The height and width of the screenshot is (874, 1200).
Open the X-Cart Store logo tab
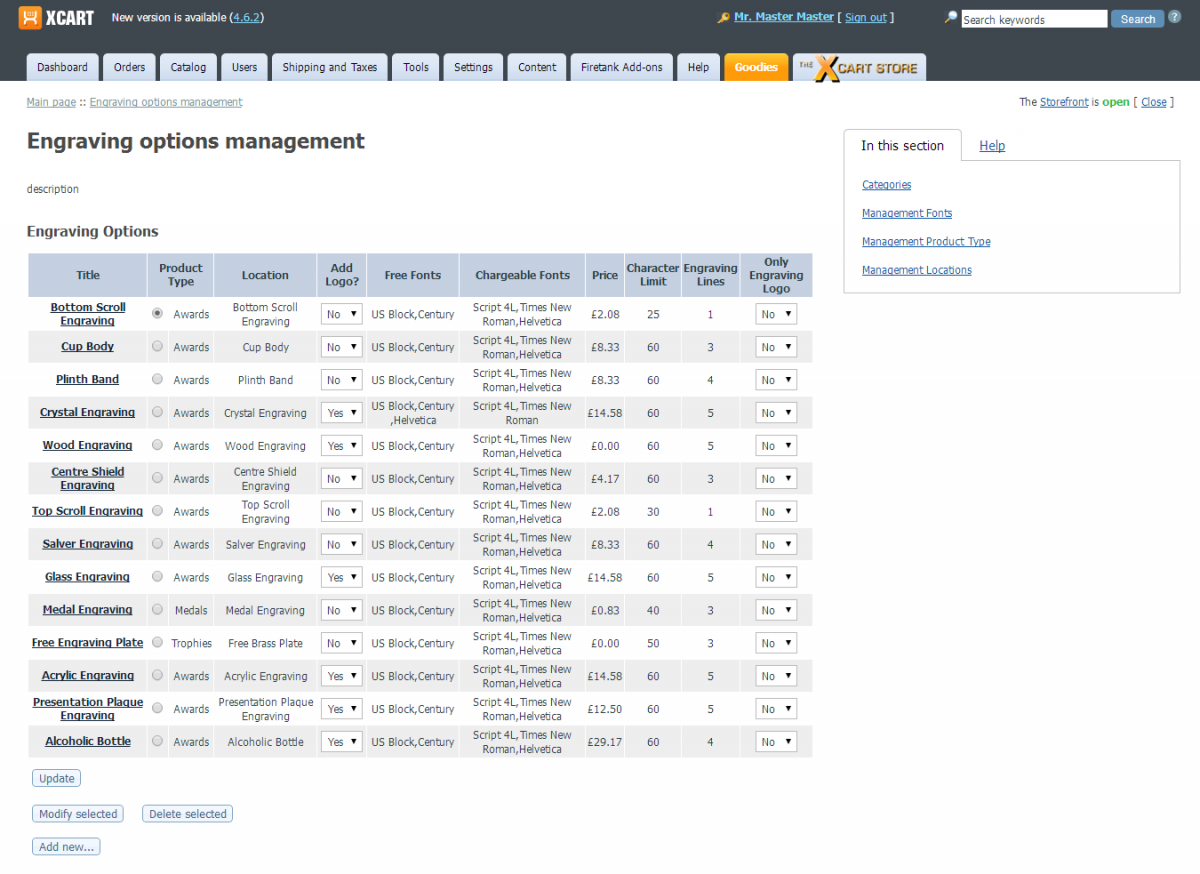point(859,68)
